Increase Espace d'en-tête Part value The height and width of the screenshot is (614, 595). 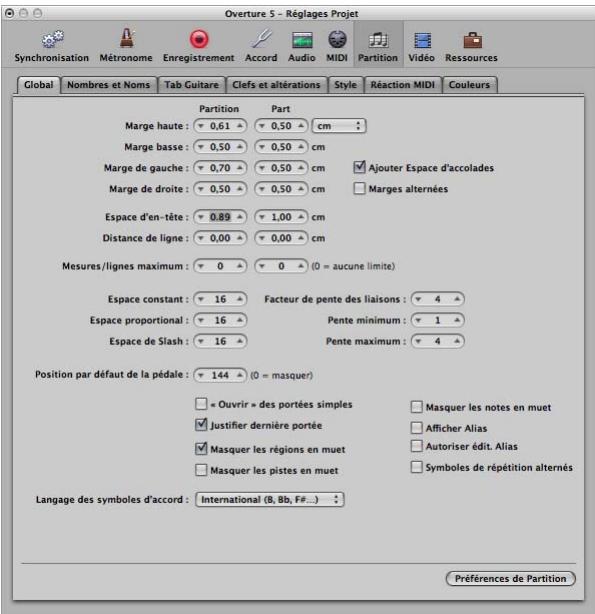pos(301,217)
